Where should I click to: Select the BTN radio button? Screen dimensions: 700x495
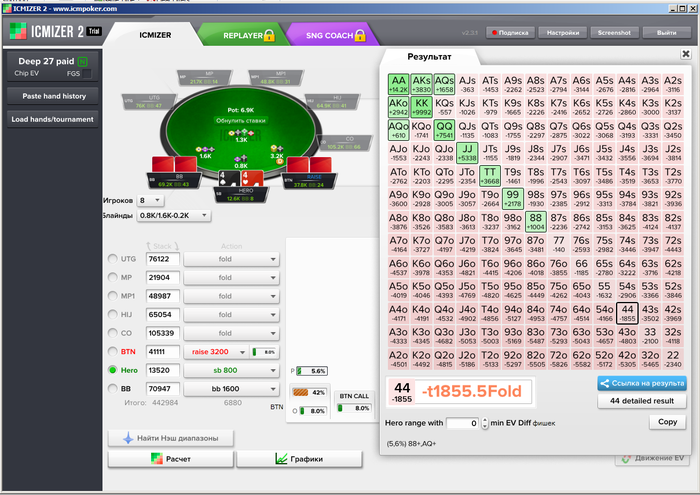(112, 352)
